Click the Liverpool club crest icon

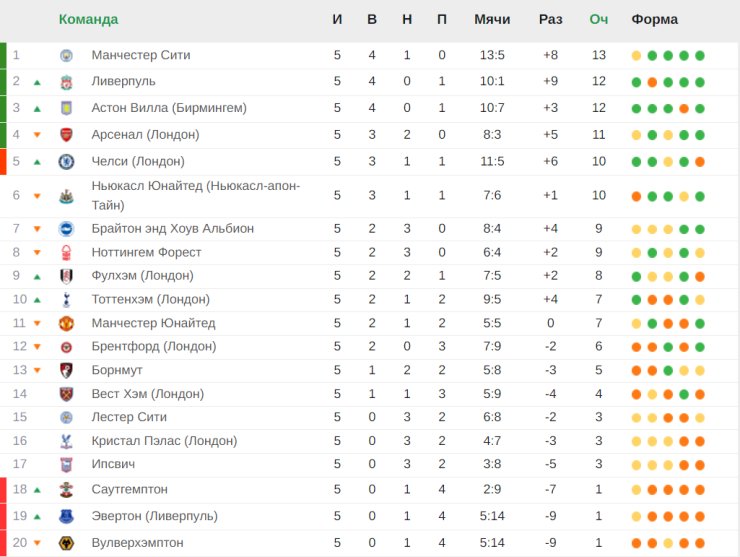[x=67, y=82]
